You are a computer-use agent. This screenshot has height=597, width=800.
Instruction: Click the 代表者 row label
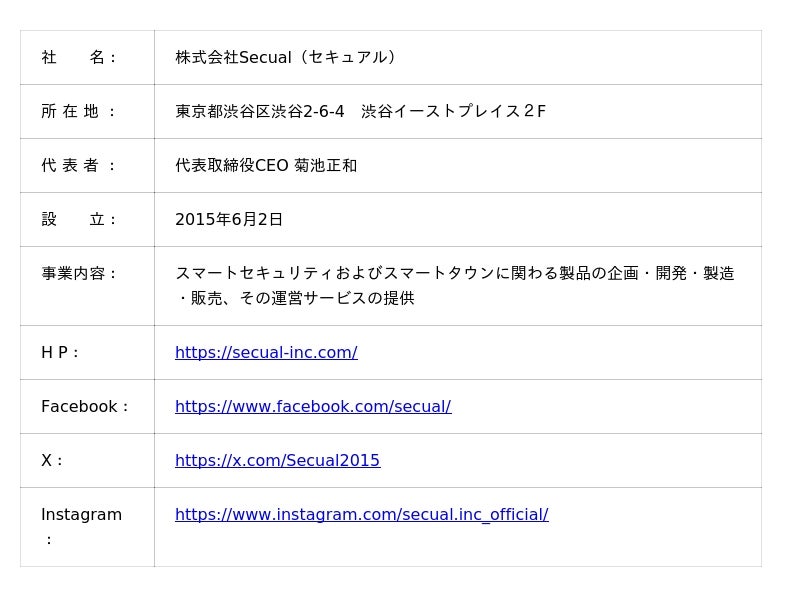coord(79,165)
